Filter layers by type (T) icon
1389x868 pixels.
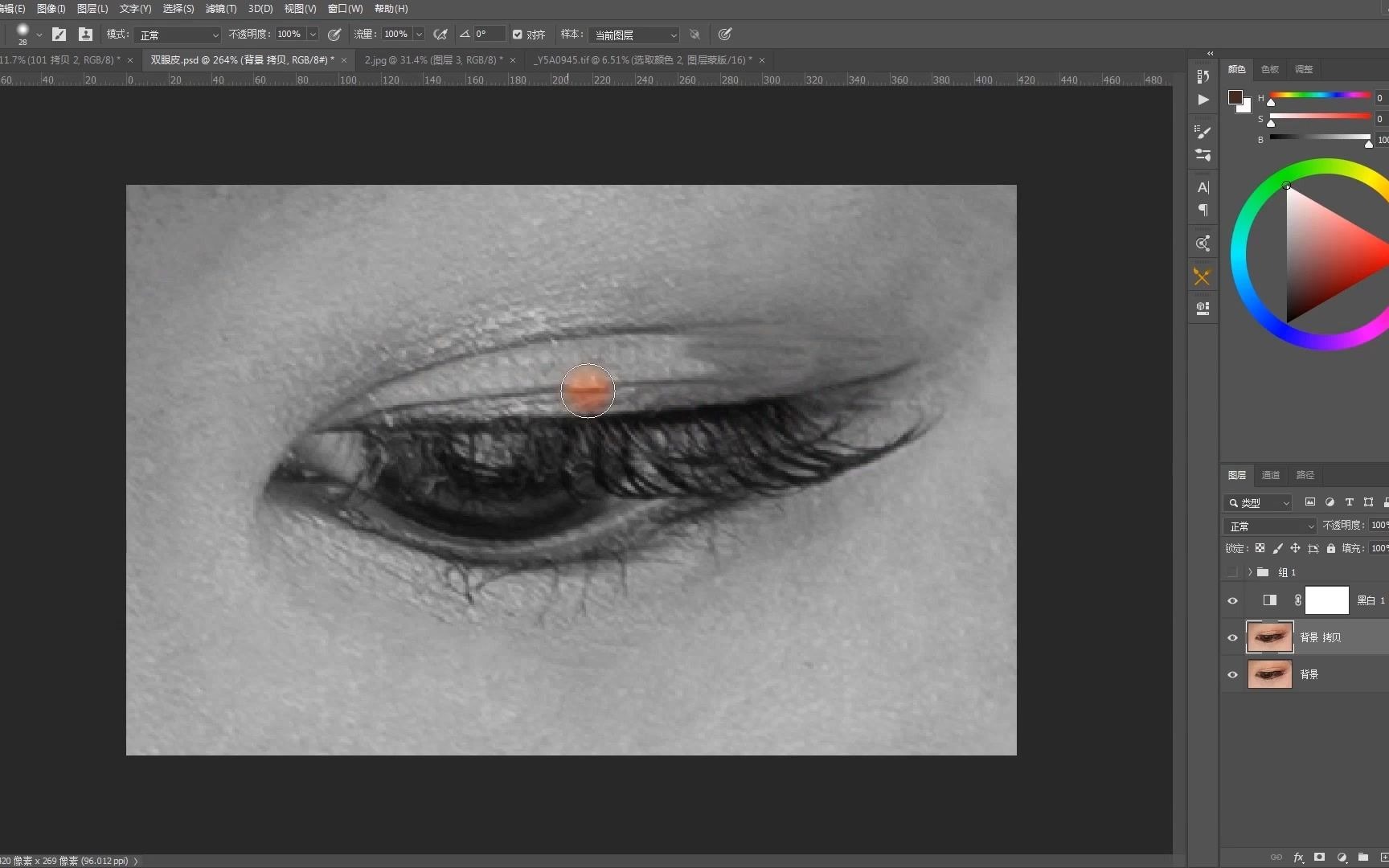(x=1349, y=502)
